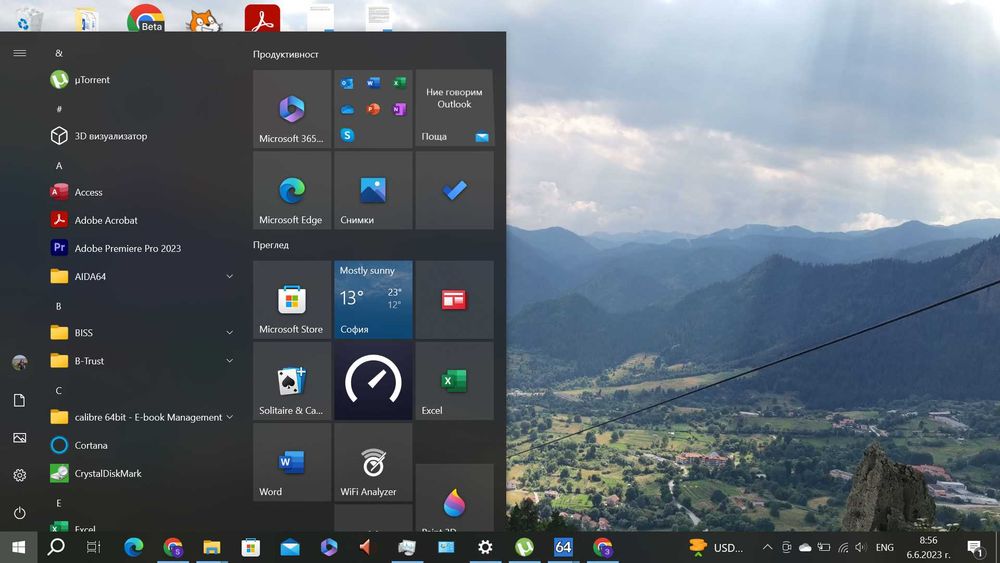The image size is (1000, 563).
Task: Open the Снимки photos tile
Action: click(373, 190)
